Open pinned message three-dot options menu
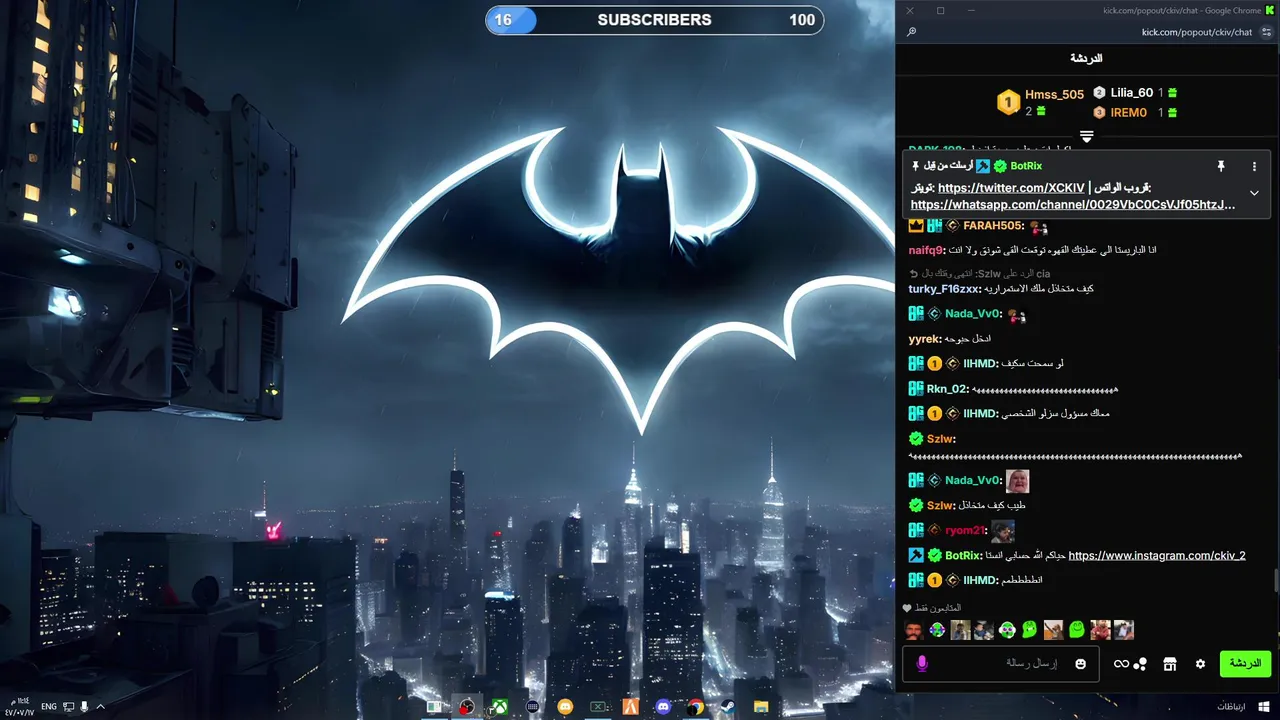The height and width of the screenshot is (720, 1280). [1254, 166]
